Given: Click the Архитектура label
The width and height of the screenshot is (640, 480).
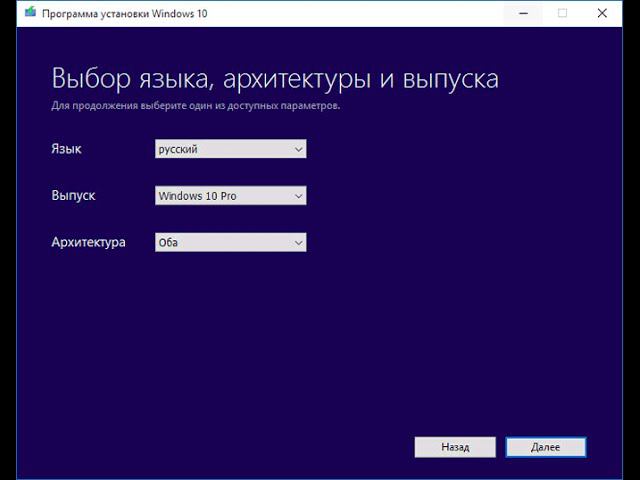Looking at the screenshot, I should tap(89, 242).
